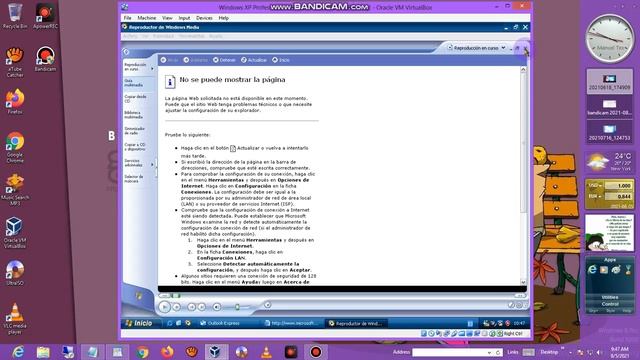Open VirtualBox View menu
The height and width of the screenshot is (360, 640).
tap(167, 18)
